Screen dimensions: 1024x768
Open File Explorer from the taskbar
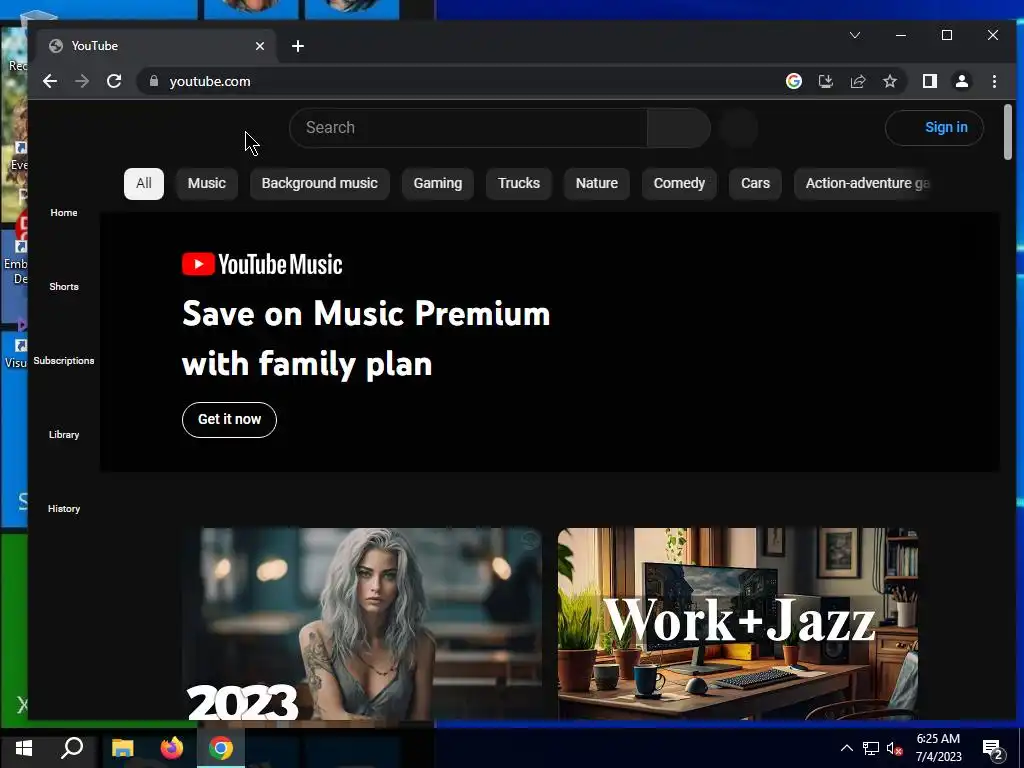[122, 748]
